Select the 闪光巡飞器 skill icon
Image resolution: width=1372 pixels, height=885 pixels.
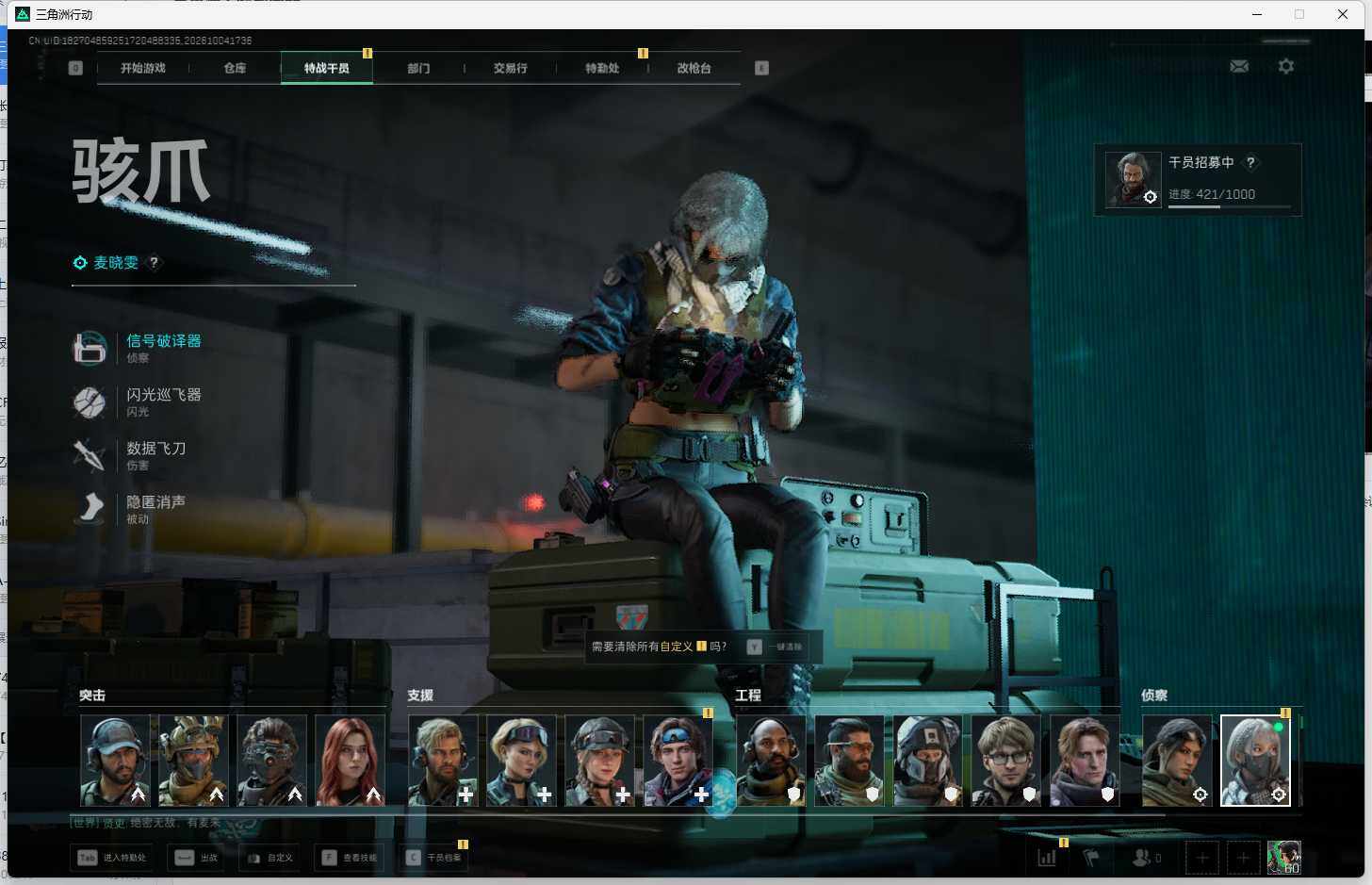point(90,402)
